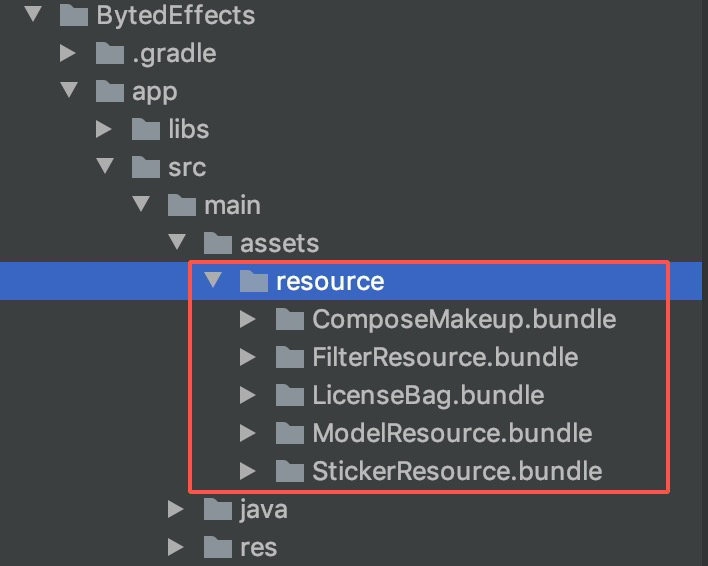
Task: Expand the res folder arrow
Action: (x=176, y=547)
